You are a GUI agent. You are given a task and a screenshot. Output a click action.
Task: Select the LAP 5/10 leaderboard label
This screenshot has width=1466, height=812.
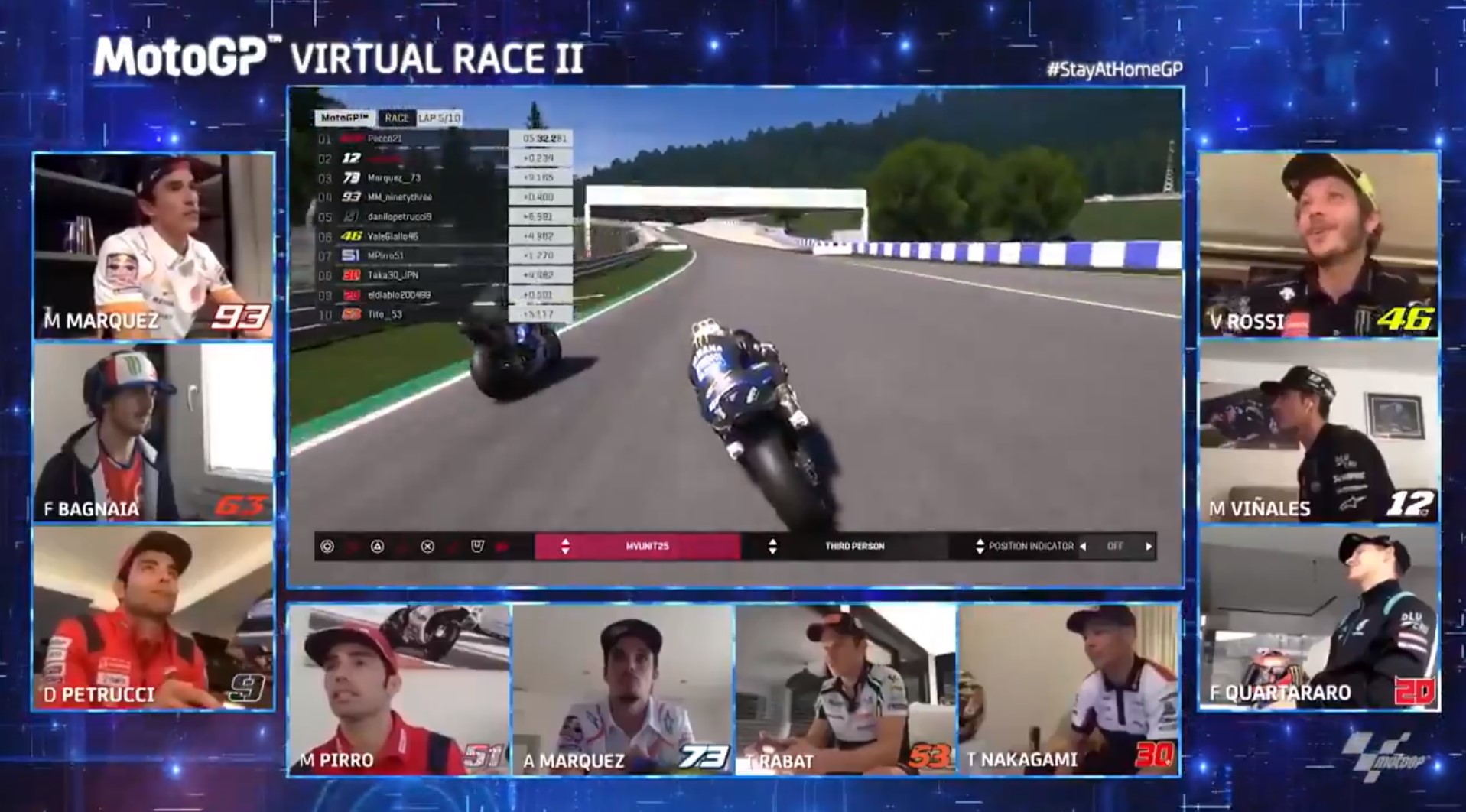439,118
